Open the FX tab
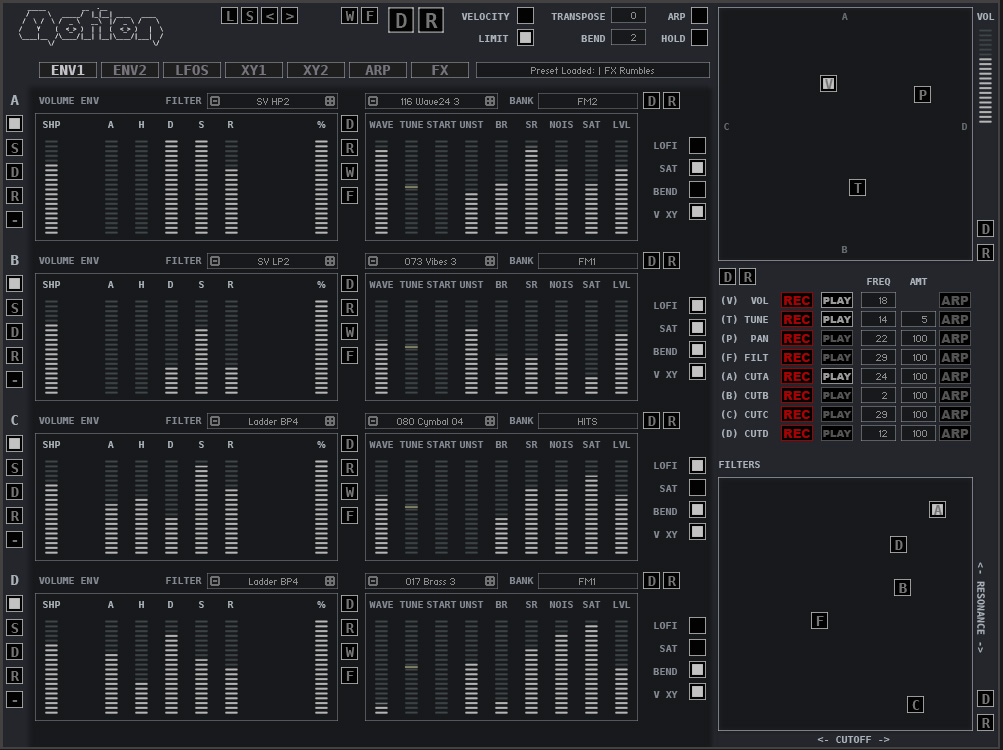 tap(441, 70)
